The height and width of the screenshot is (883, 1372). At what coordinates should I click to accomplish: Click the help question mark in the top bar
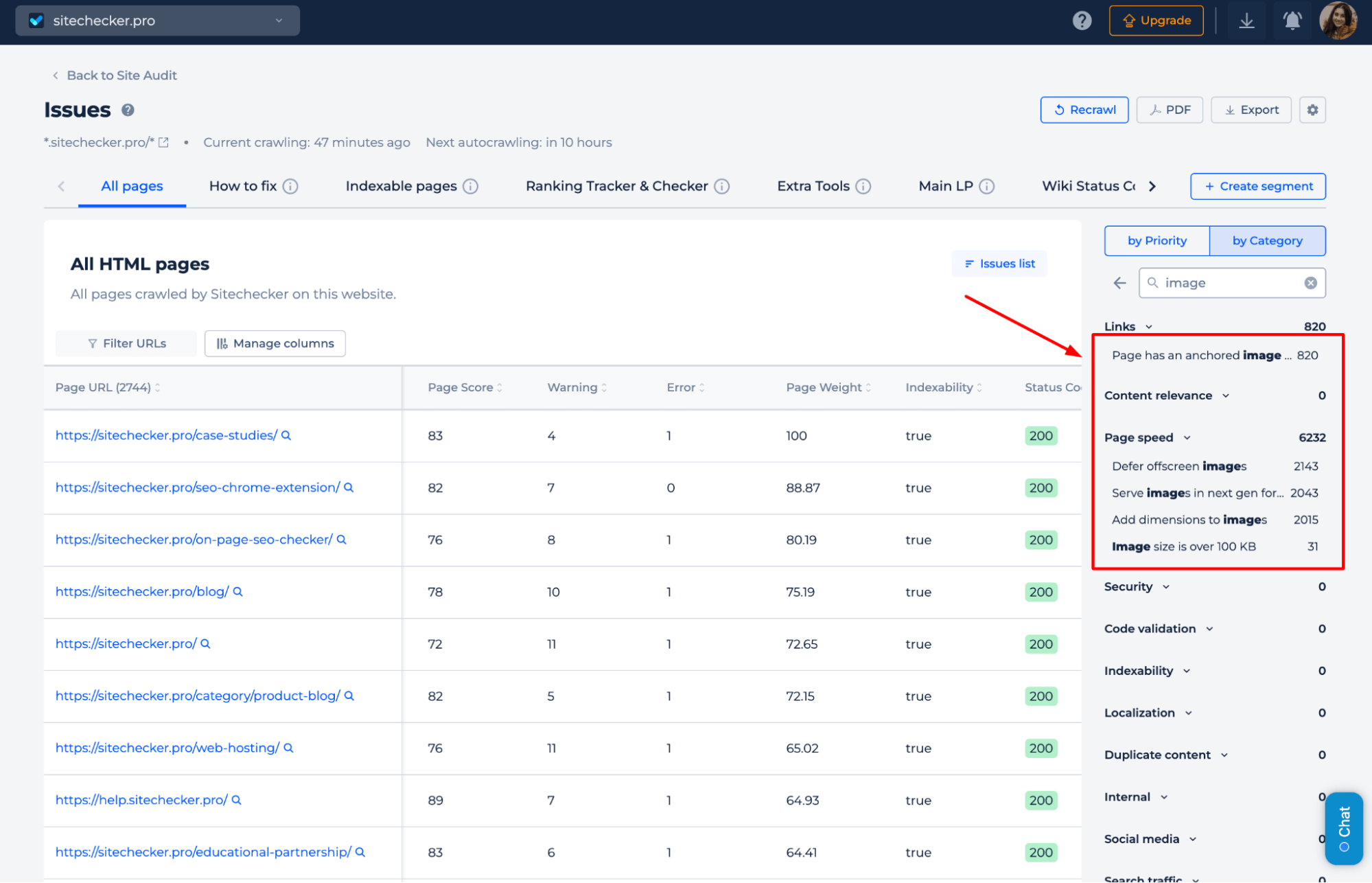[x=1082, y=21]
